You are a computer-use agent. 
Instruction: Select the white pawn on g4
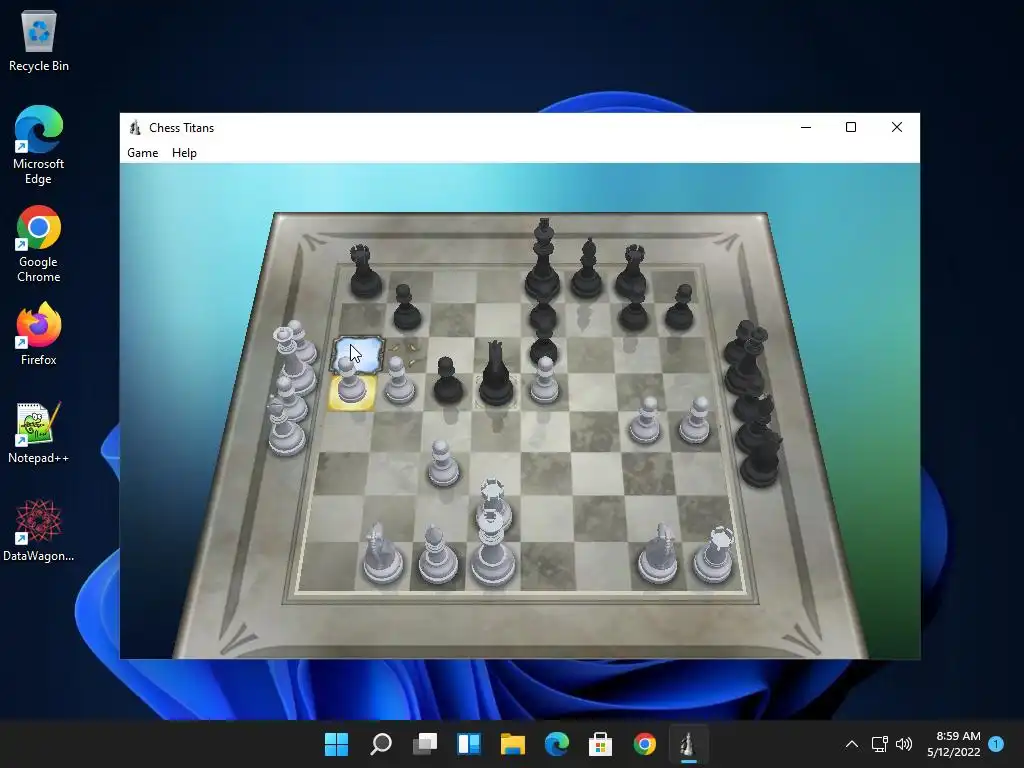[646, 420]
